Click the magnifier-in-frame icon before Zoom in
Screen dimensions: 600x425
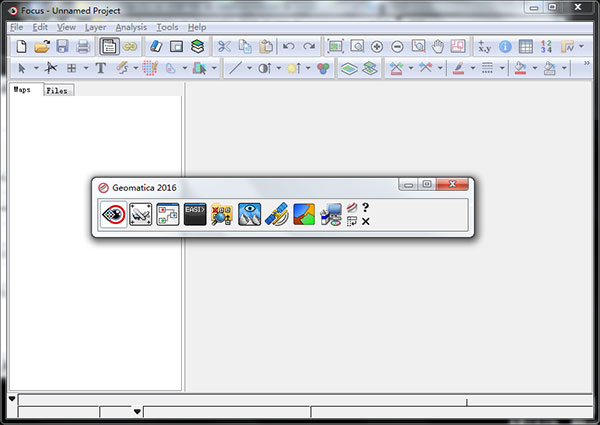coord(357,47)
